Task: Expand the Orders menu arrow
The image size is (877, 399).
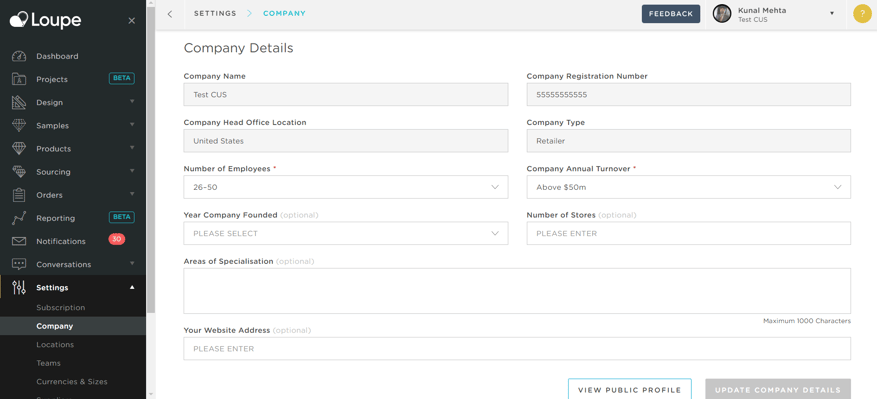Action: [132, 194]
